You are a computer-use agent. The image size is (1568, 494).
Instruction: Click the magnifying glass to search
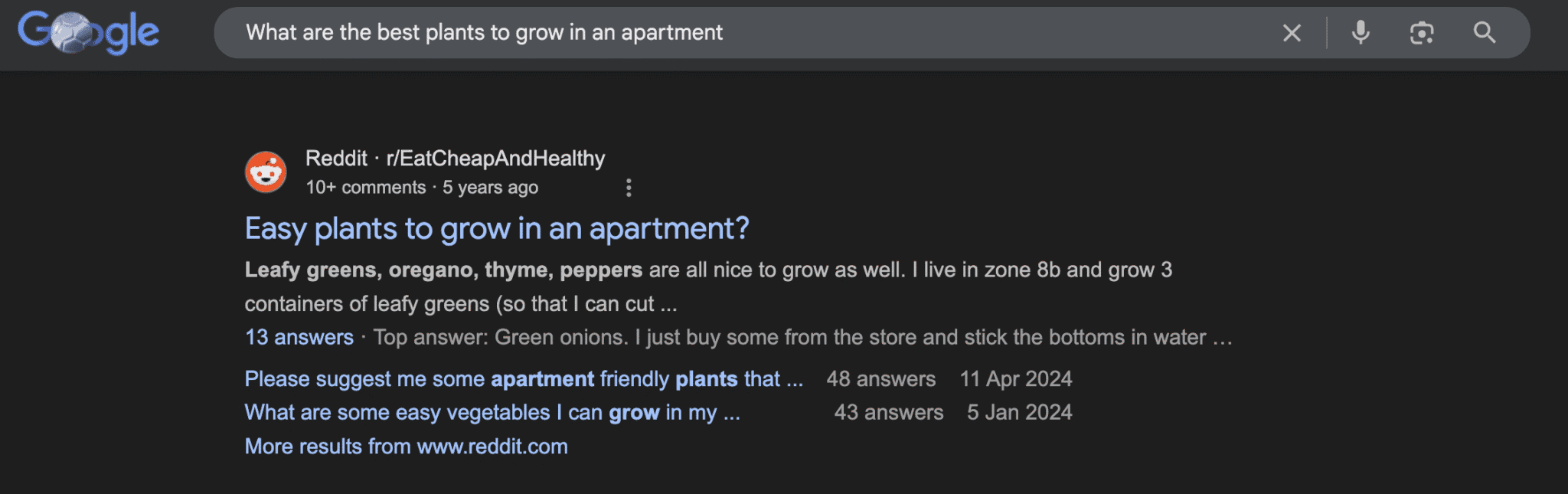tap(1484, 33)
